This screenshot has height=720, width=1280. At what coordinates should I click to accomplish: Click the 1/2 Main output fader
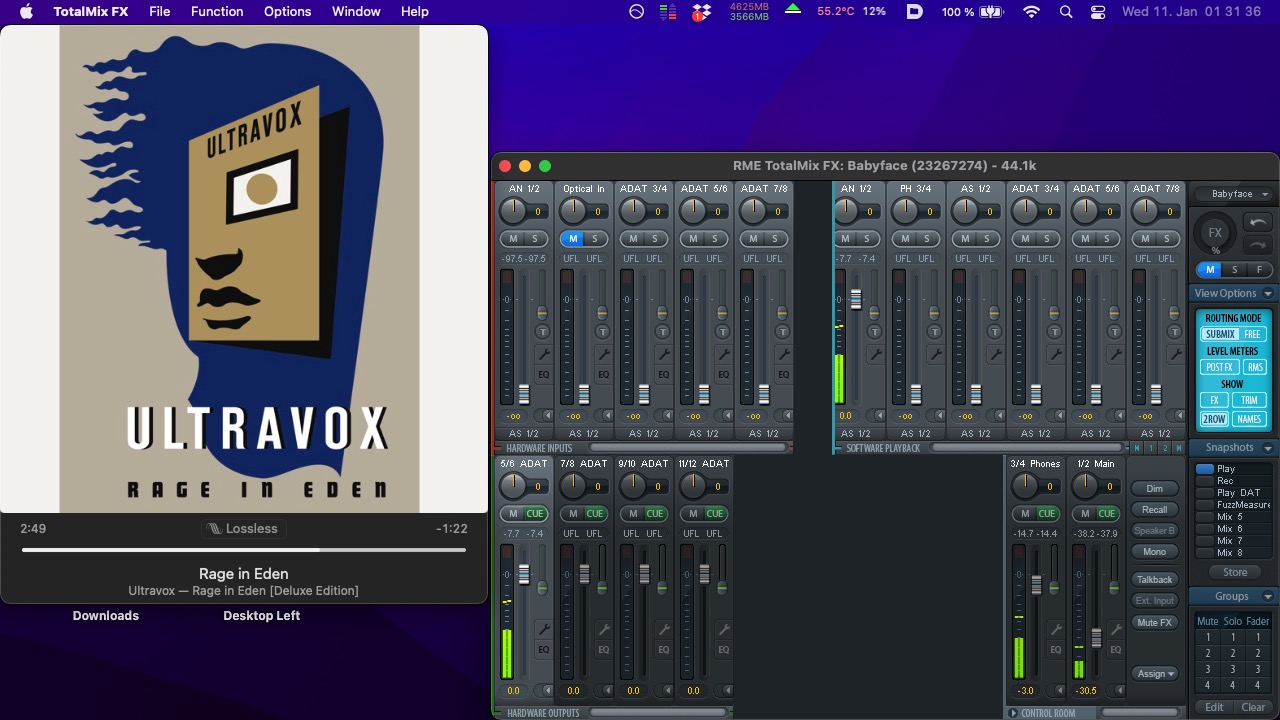[x=1097, y=637]
